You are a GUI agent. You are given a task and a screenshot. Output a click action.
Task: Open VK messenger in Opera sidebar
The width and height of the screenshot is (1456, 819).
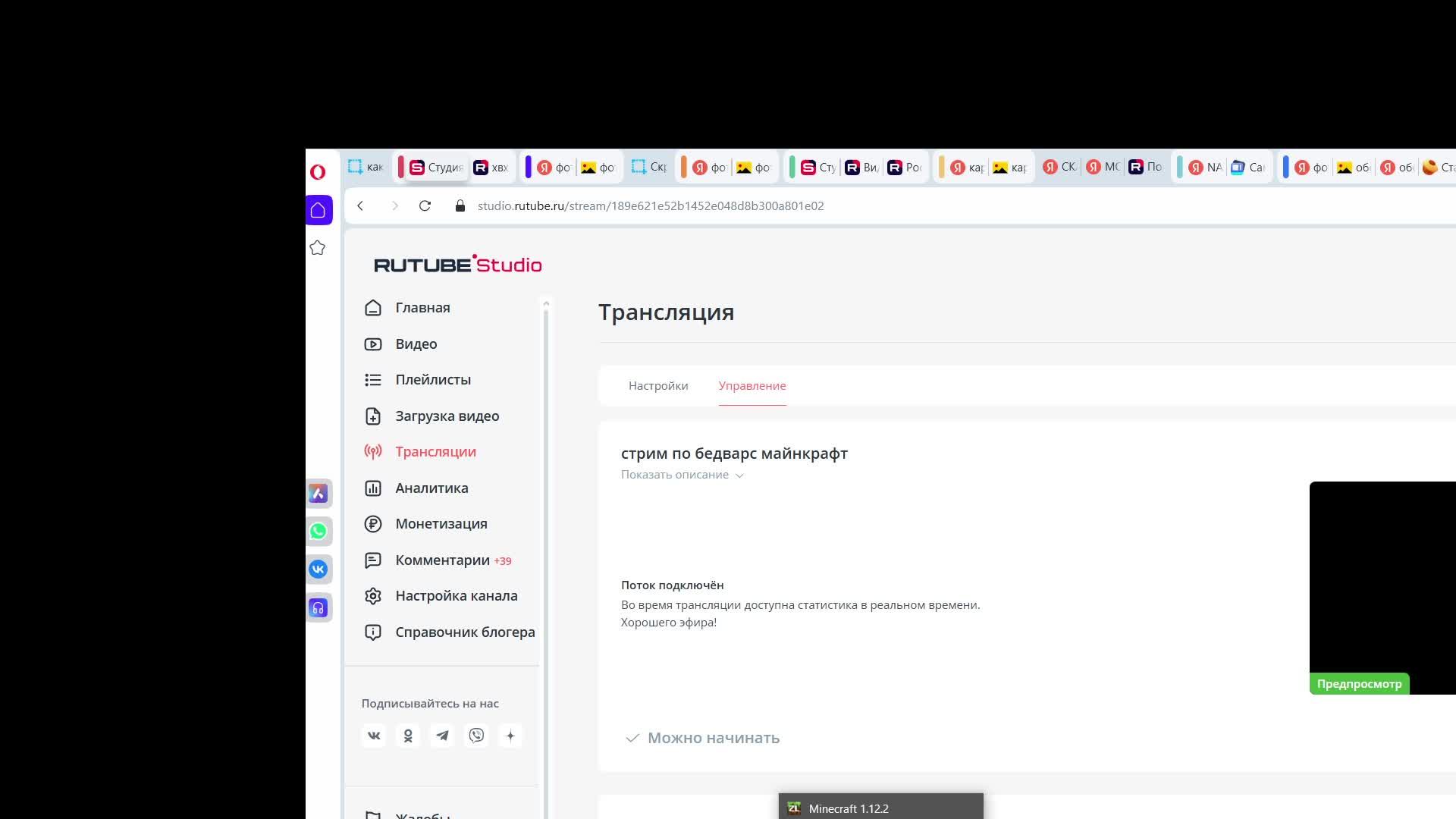(x=318, y=570)
